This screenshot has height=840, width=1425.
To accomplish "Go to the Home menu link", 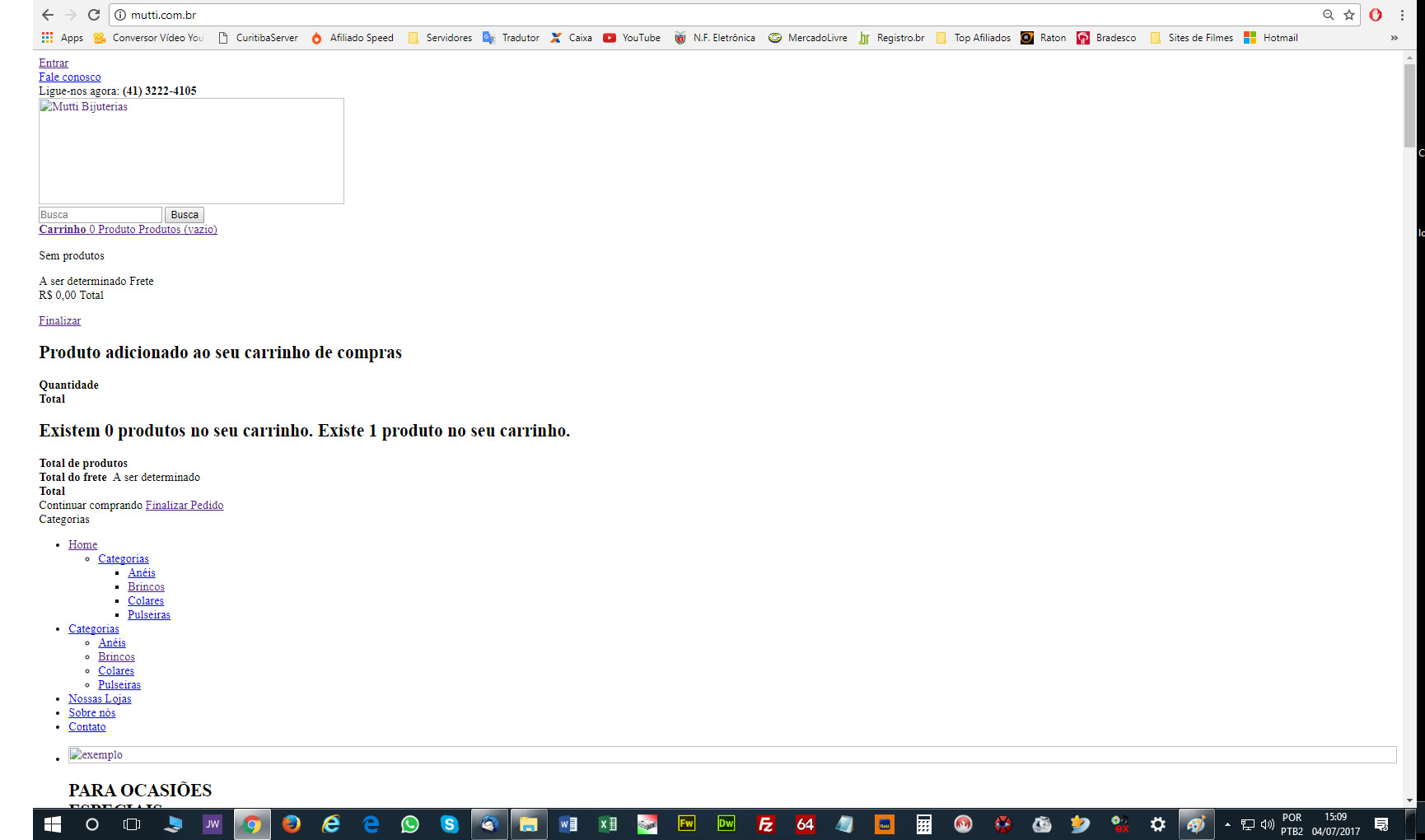I will (83, 545).
